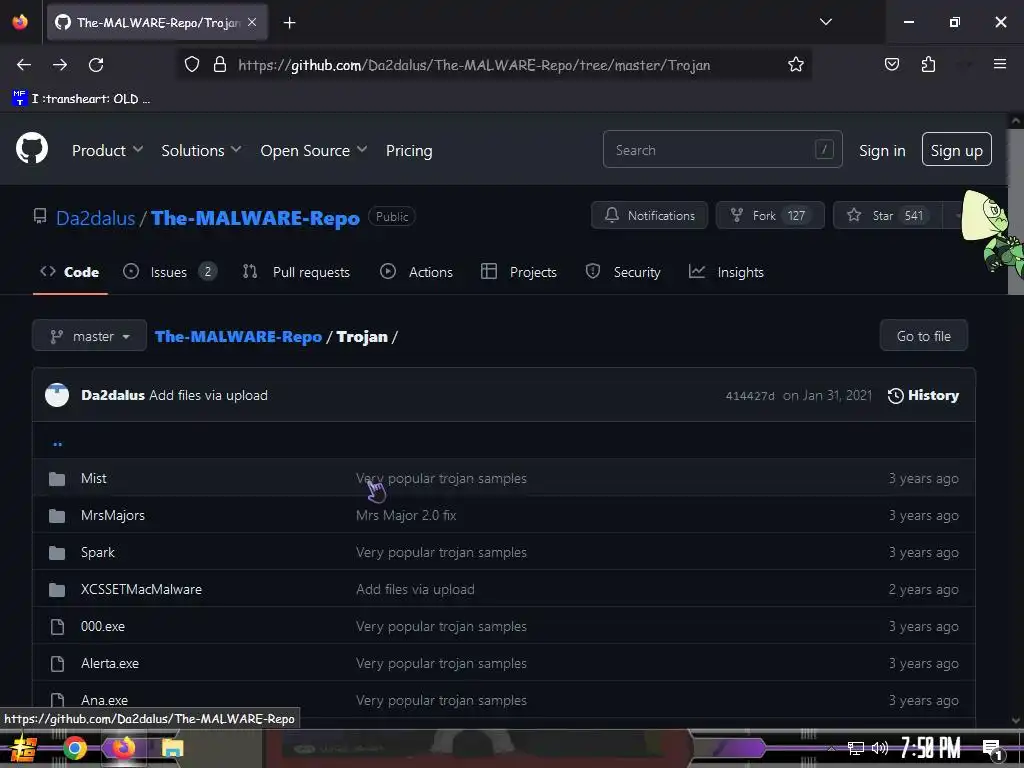Viewport: 1024px width, 768px height.
Task: Open the XCSSETMacMalware folder name
Action: click(141, 589)
